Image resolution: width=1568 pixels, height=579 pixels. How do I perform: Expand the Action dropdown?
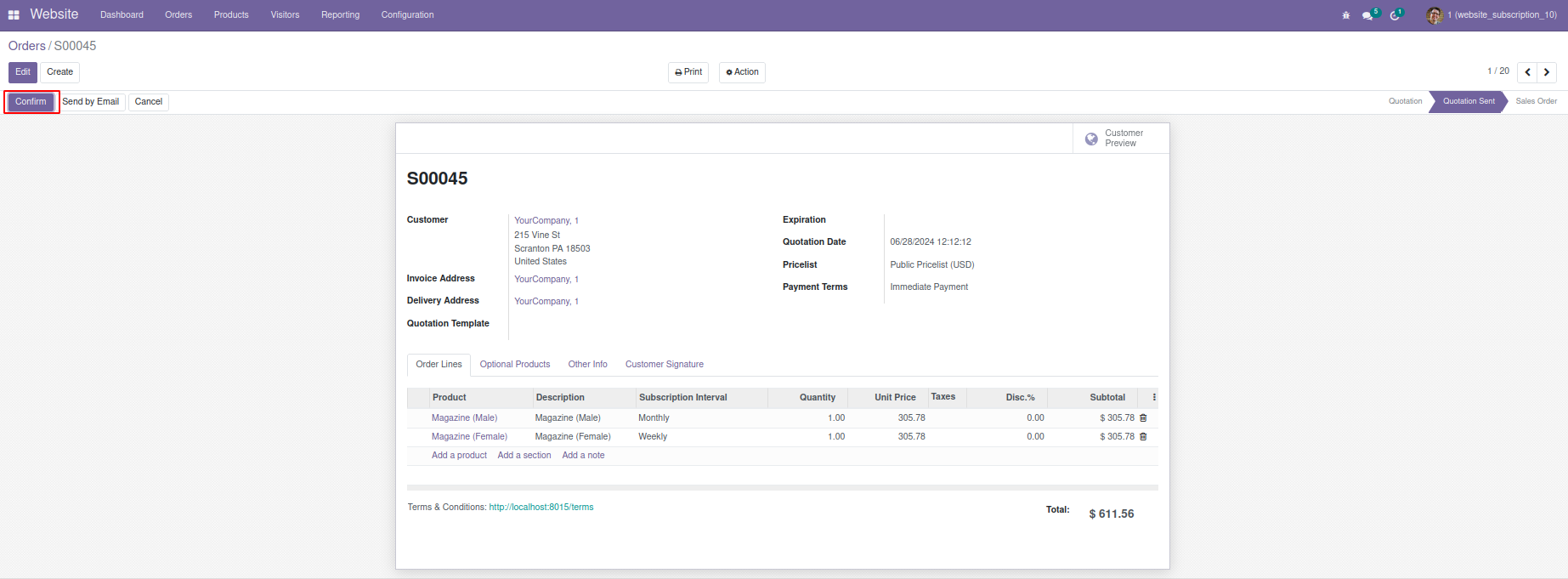tap(742, 72)
